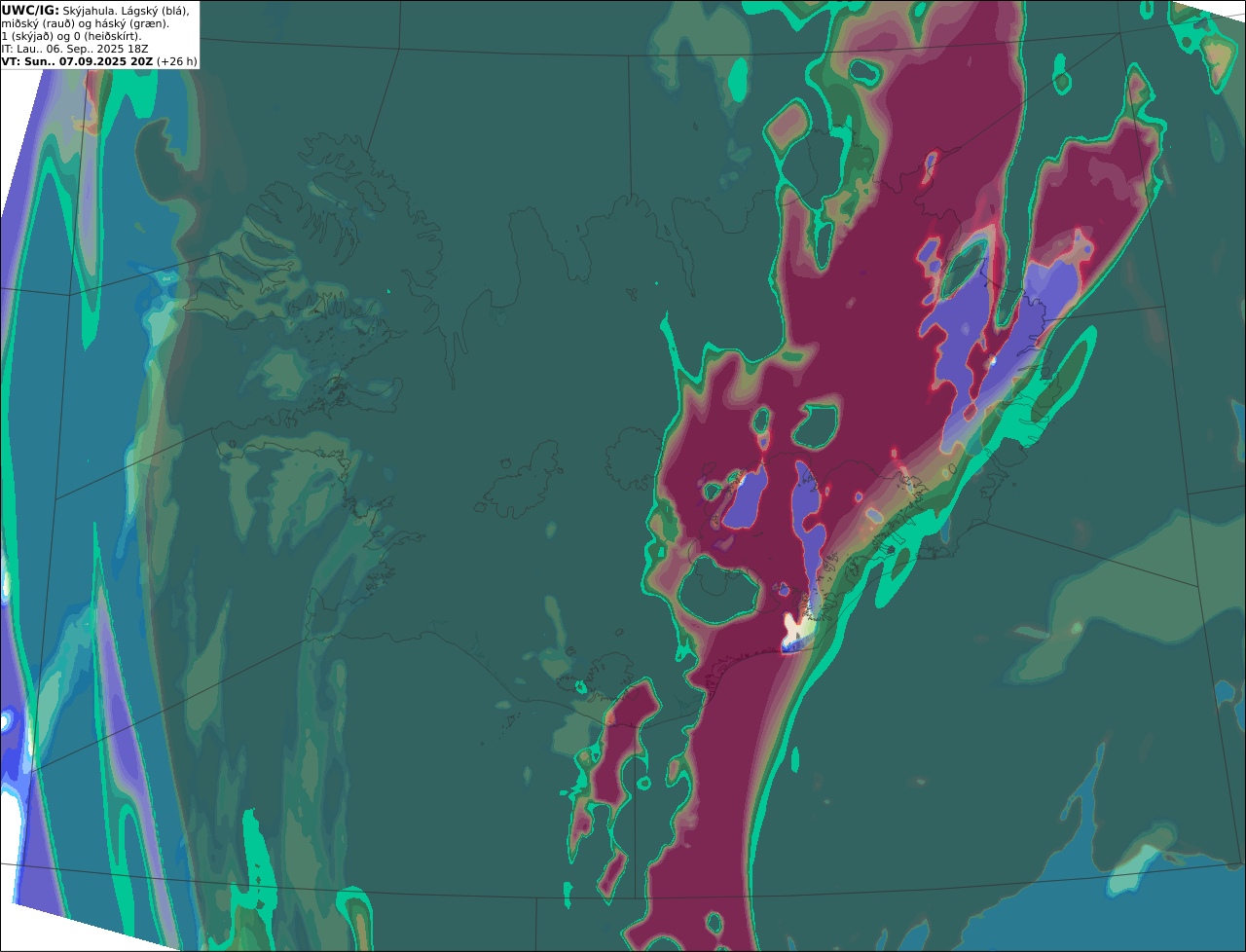Click the 'UWC/IG: Skýjahula' title line

[95, 10]
